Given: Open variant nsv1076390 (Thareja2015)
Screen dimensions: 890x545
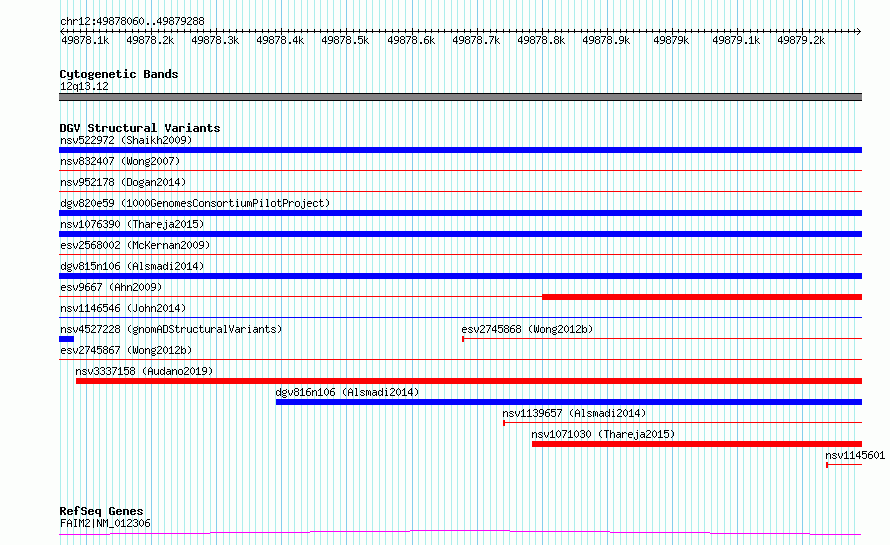Looking at the screenshot, I should (x=132, y=224).
